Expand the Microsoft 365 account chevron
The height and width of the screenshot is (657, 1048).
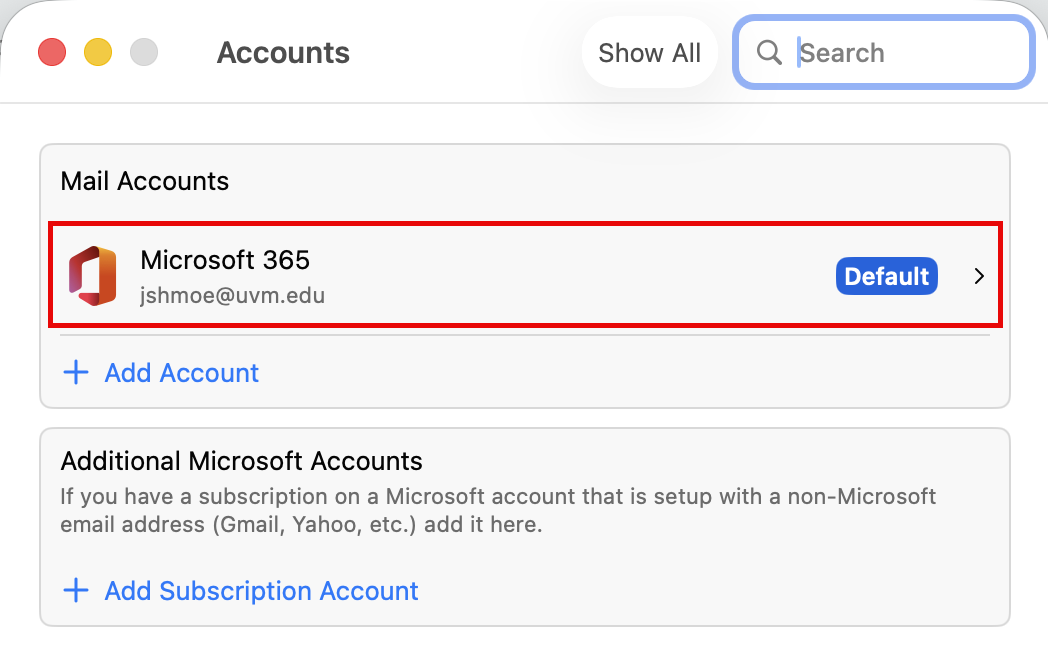click(979, 277)
